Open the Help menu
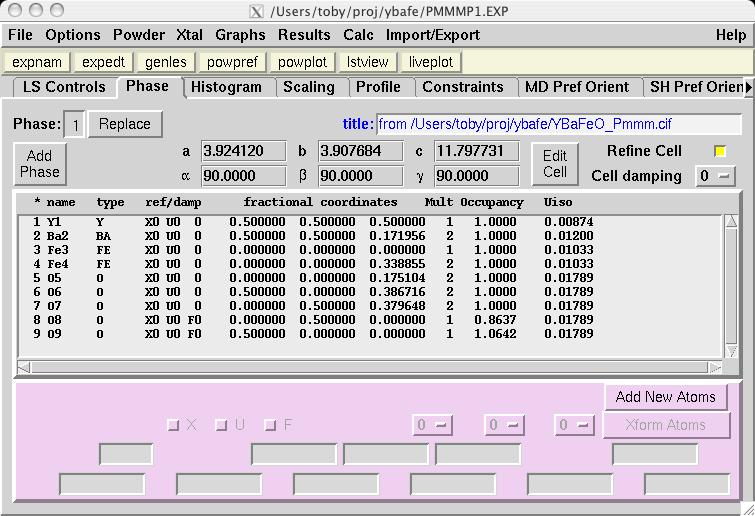Screen dimensions: 755x516 730,35
